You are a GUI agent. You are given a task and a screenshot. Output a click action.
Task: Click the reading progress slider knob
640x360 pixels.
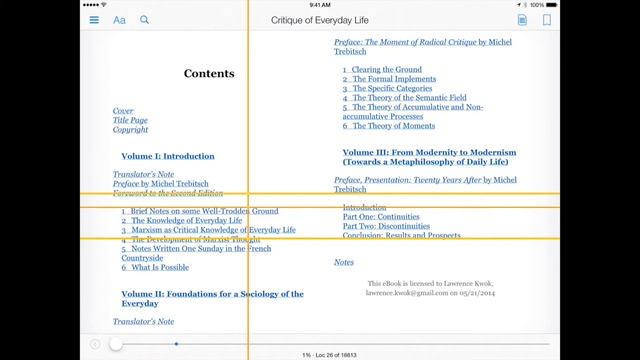click(116, 344)
